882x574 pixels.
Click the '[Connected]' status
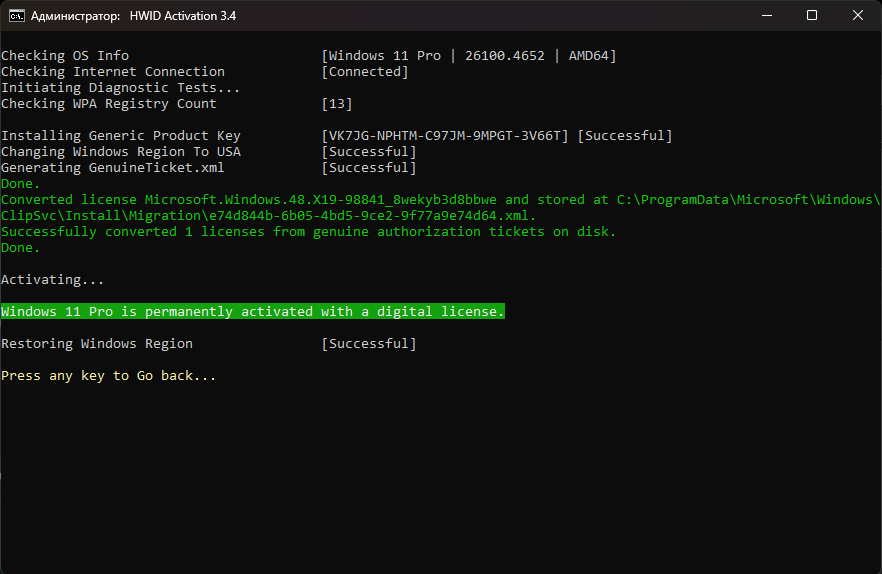364,71
